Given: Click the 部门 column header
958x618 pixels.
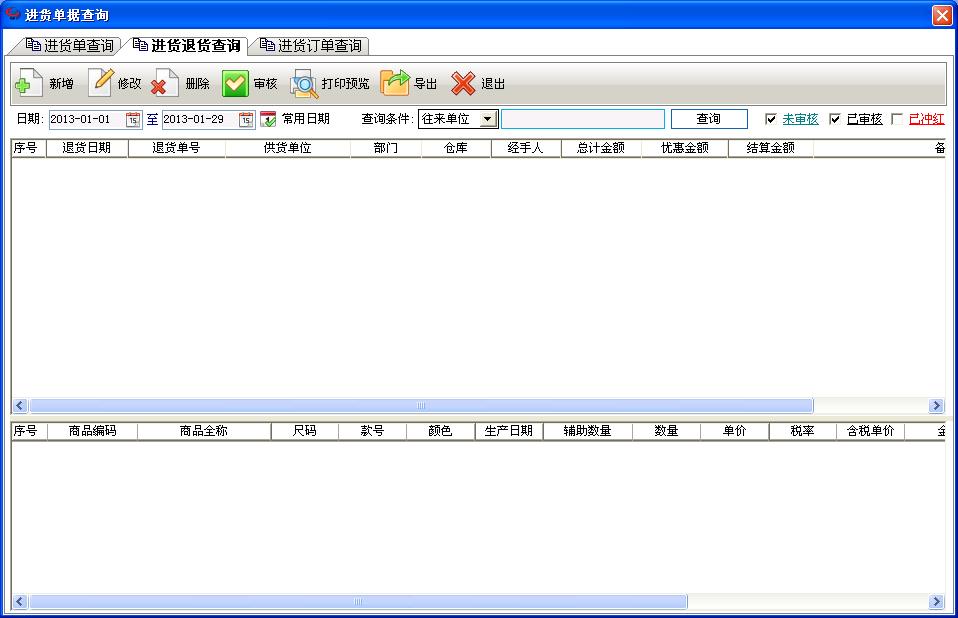Looking at the screenshot, I should click(386, 148).
